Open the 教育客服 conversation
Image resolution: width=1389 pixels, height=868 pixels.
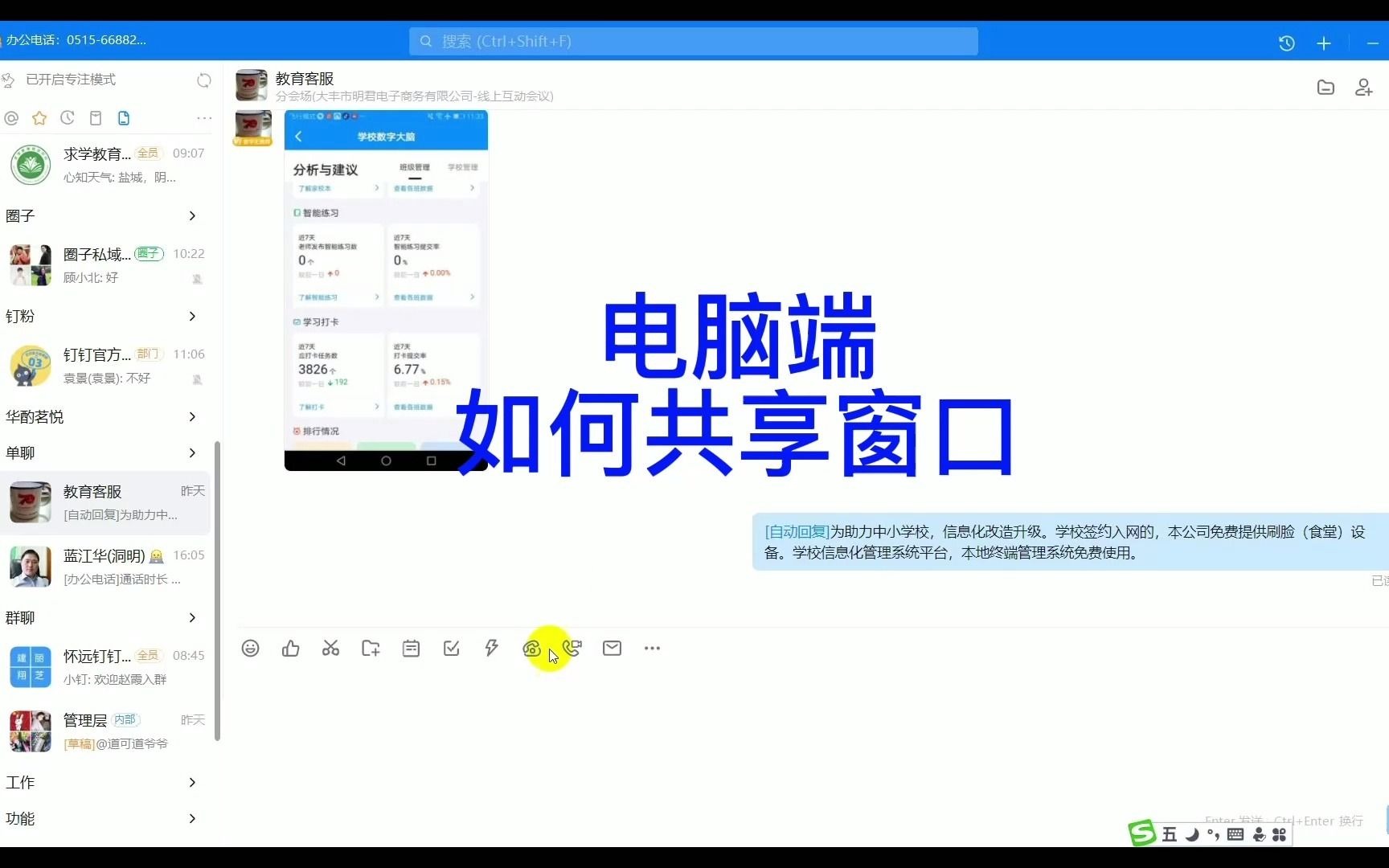(104, 502)
